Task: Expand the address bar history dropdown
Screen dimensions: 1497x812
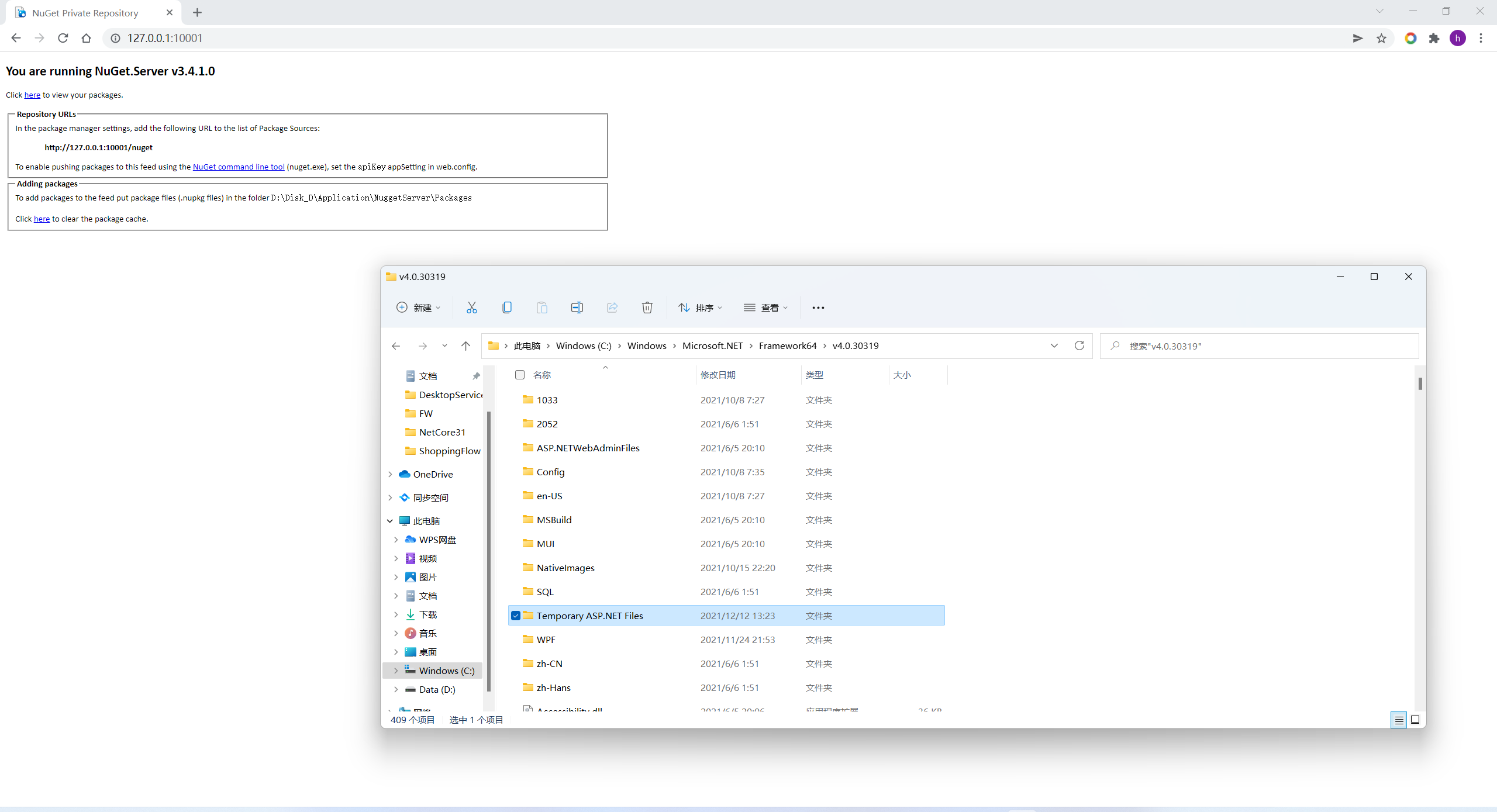Action: 1054,345
